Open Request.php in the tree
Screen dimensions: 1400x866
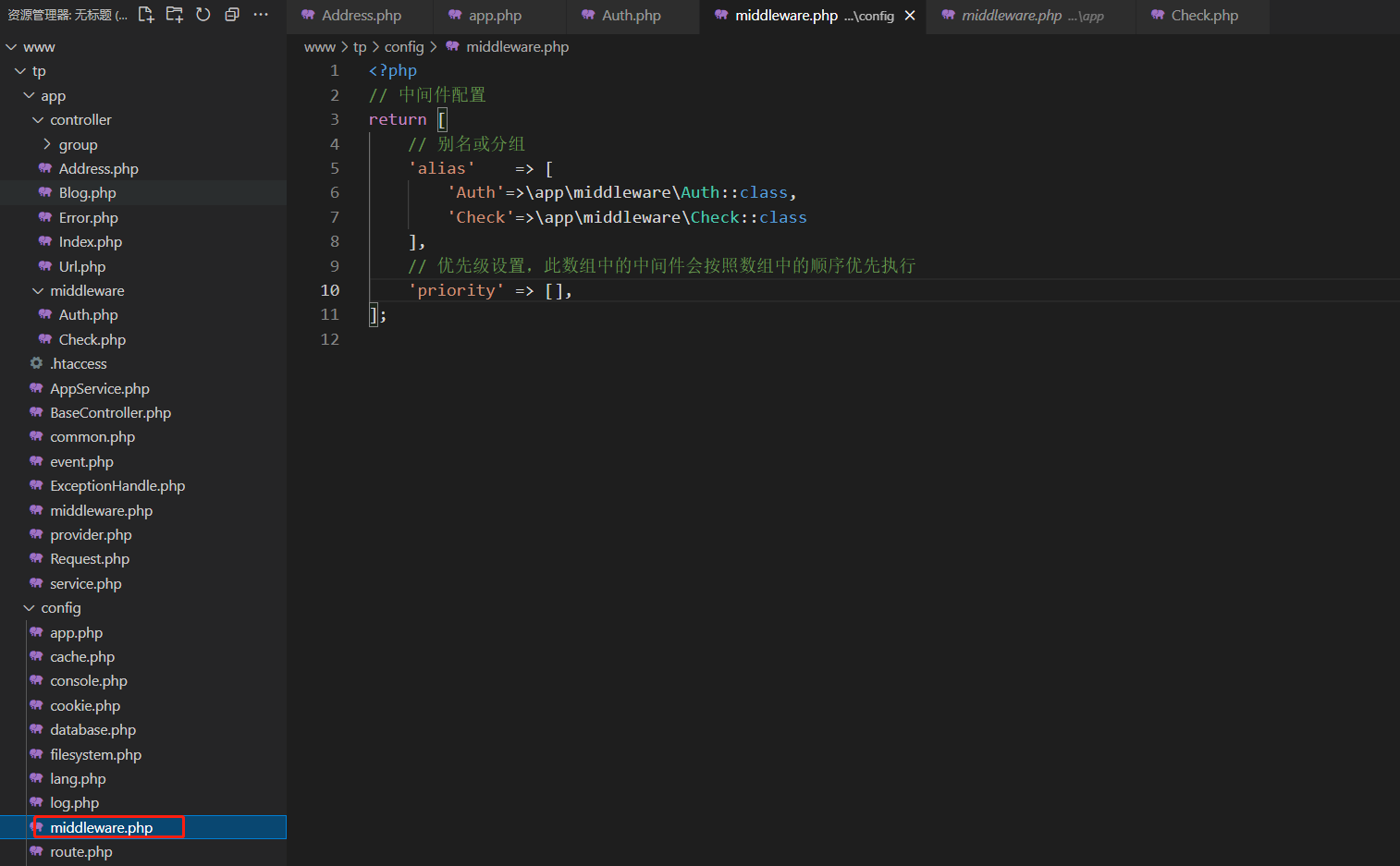coord(143,559)
